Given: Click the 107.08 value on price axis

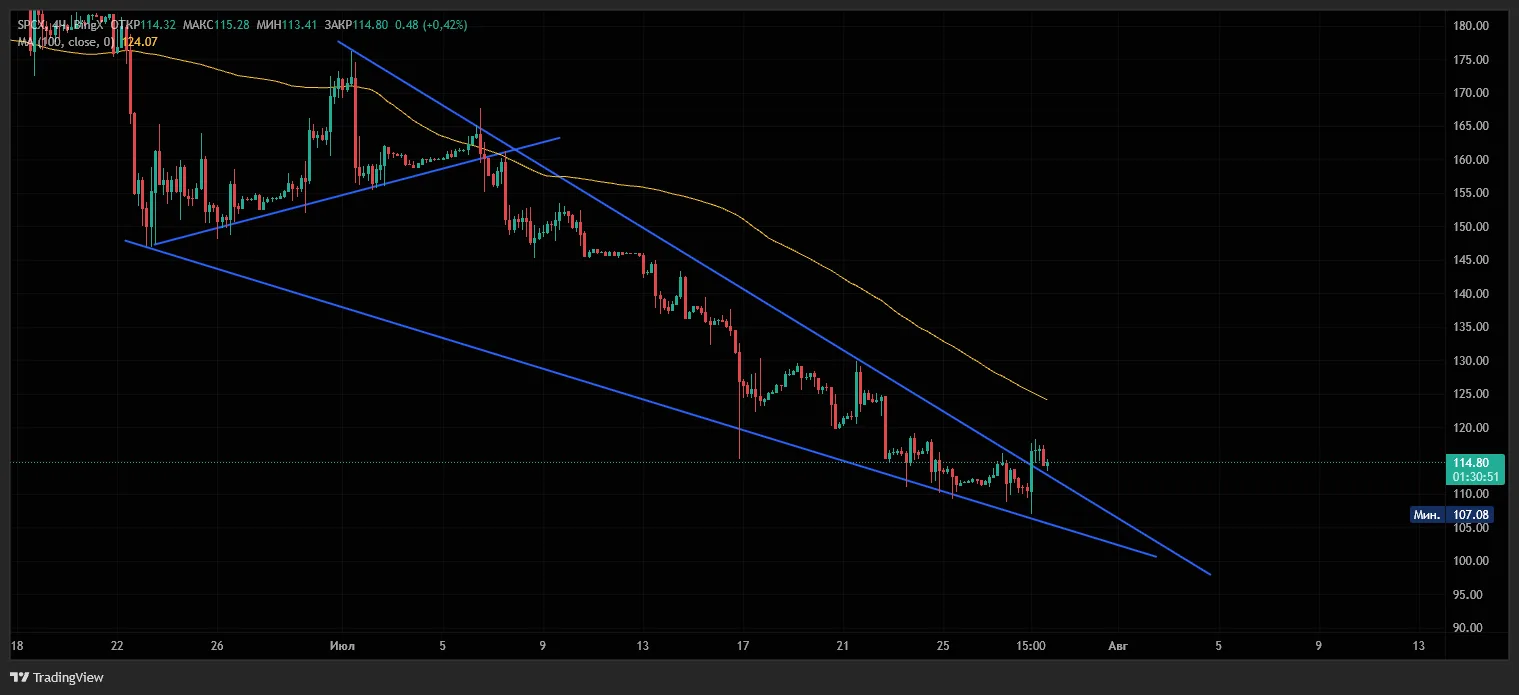Looking at the screenshot, I should click(1472, 515).
